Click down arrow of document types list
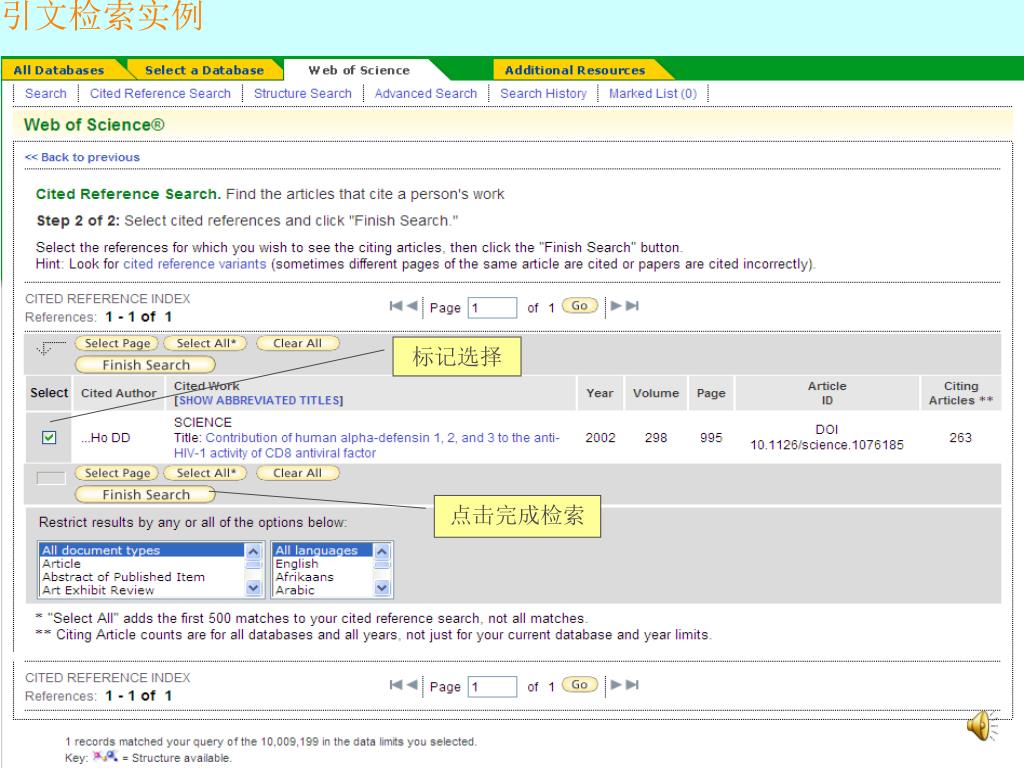Screen dimensions: 1024x768 click(x=253, y=588)
